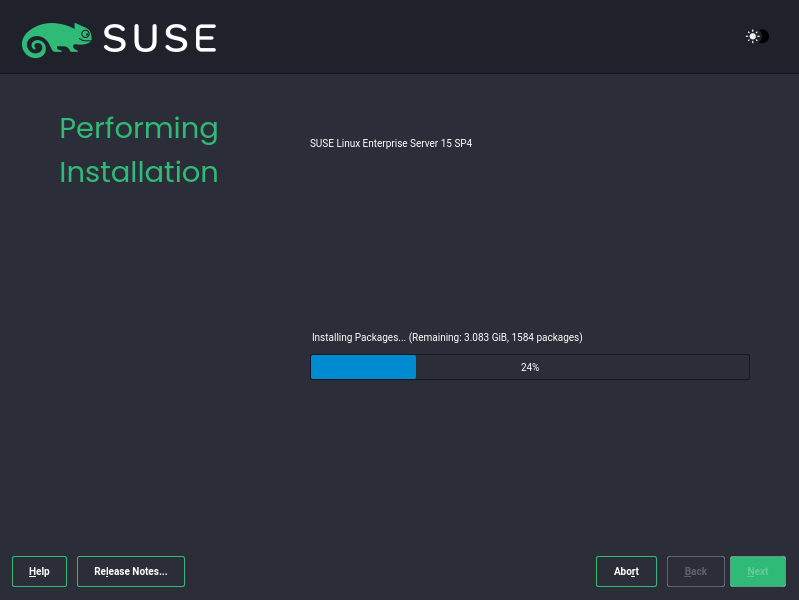Click the Performing Installation heading
This screenshot has width=799, height=600.
(x=139, y=150)
